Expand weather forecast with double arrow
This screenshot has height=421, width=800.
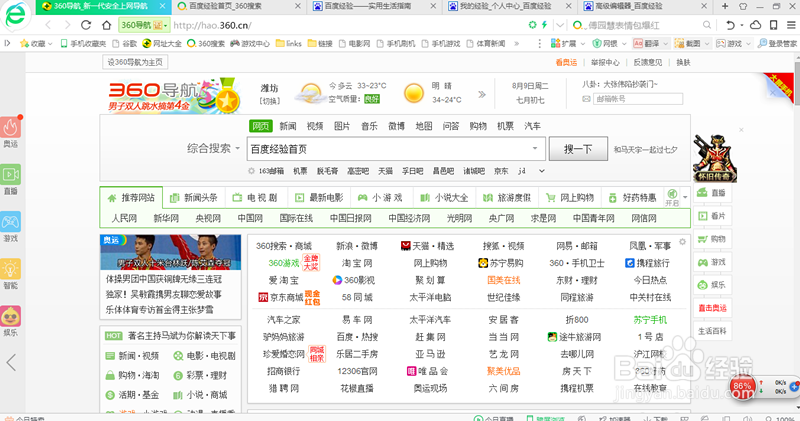pos(482,94)
